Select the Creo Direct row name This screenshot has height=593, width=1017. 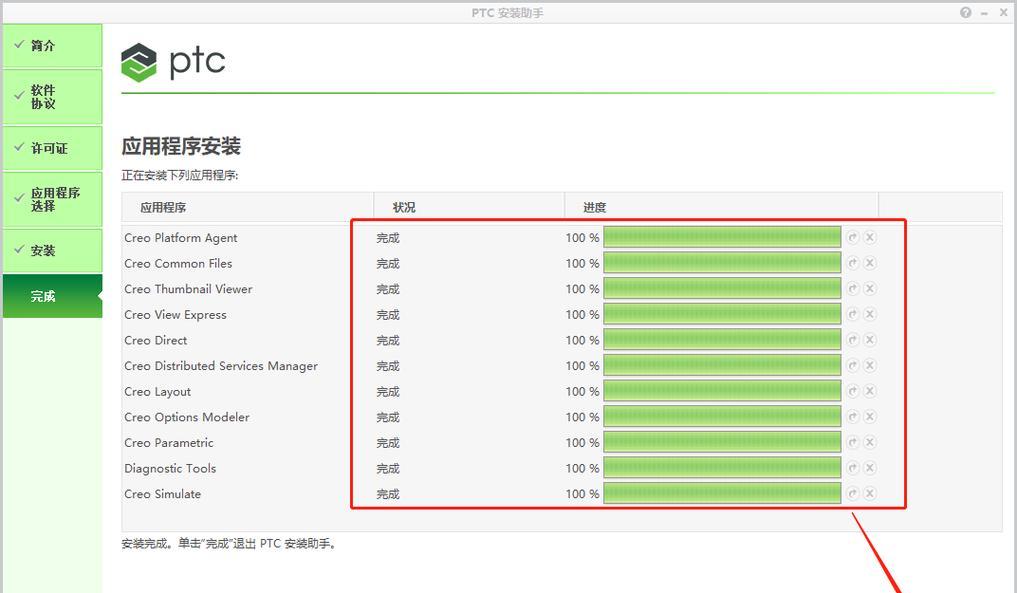(156, 340)
